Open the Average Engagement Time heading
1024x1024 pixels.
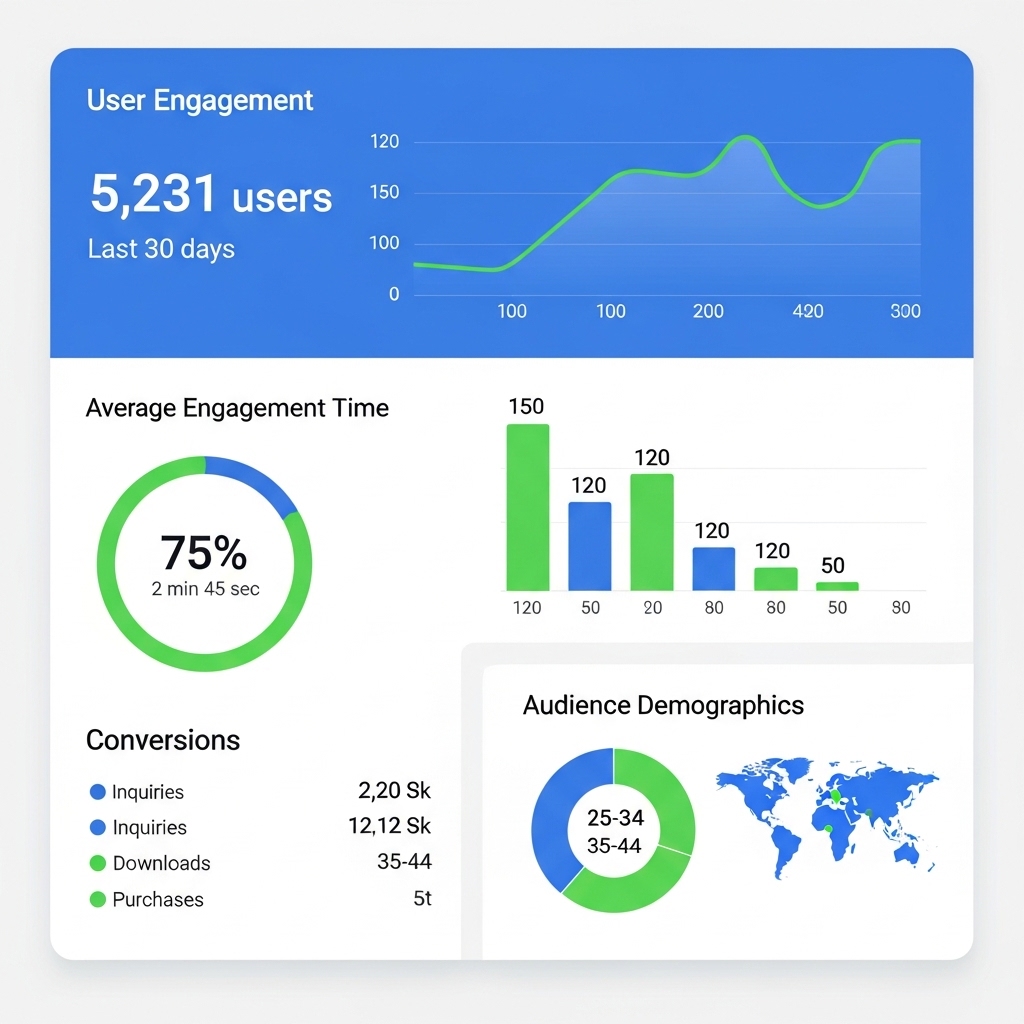pyautogui.click(x=237, y=408)
